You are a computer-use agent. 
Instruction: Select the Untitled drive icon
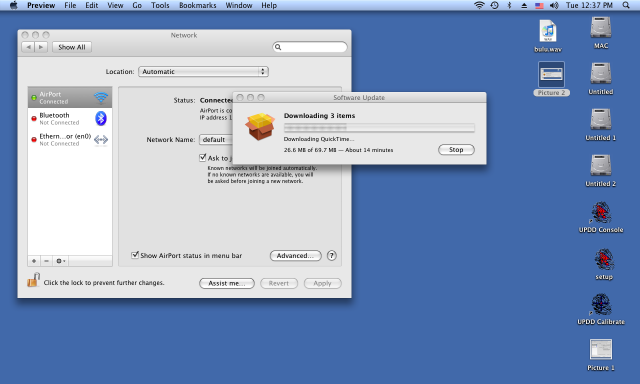[x=601, y=78]
